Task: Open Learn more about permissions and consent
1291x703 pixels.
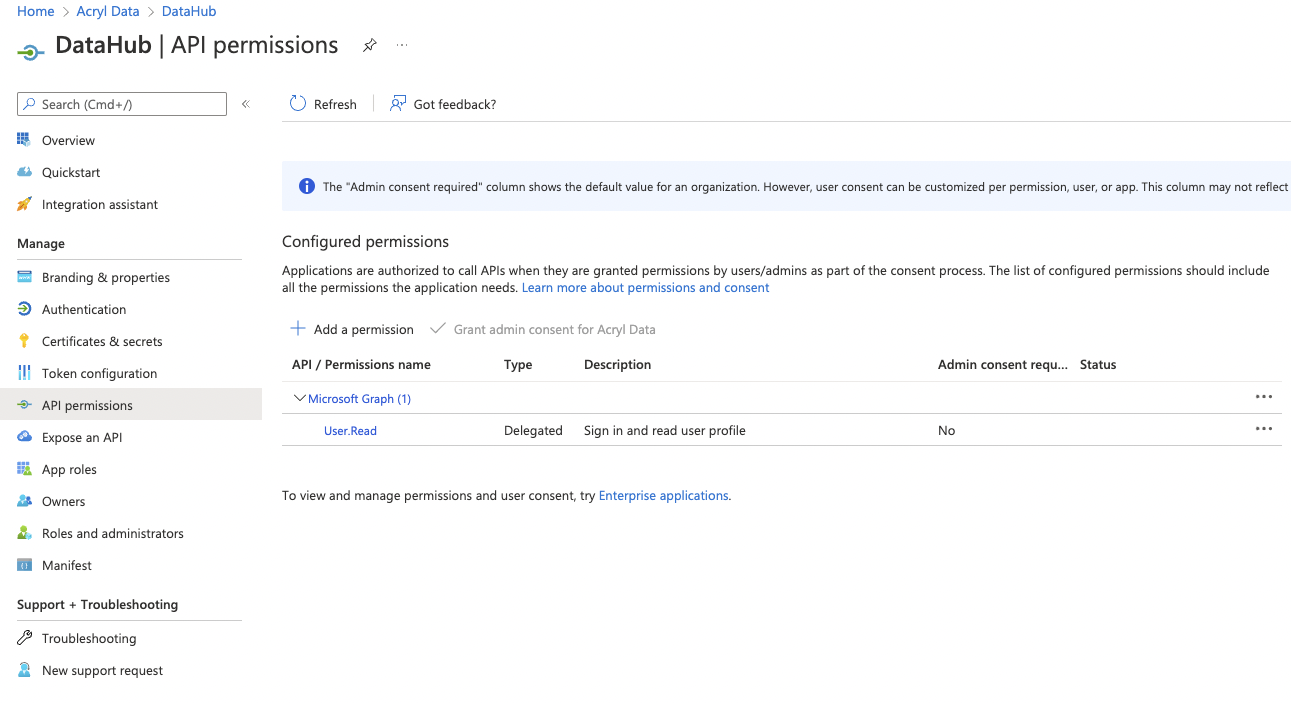Action: pos(645,287)
